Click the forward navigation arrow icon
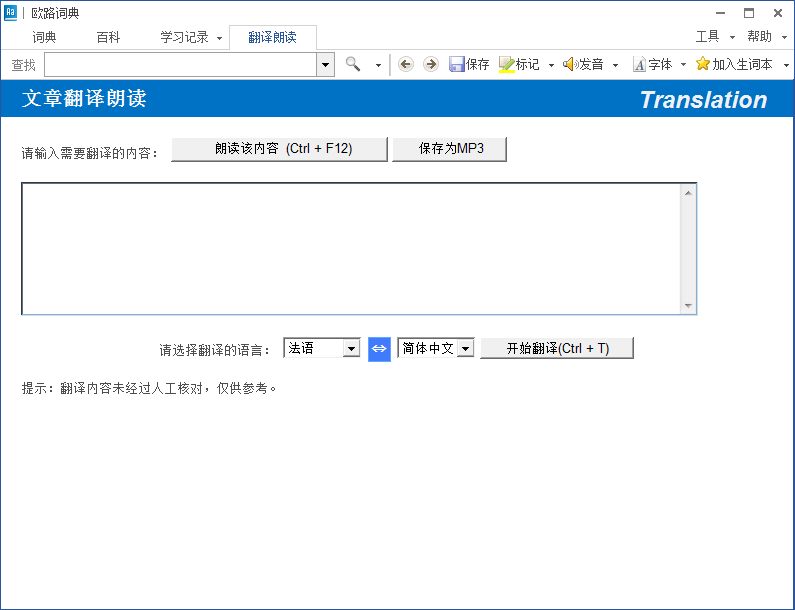 point(431,64)
